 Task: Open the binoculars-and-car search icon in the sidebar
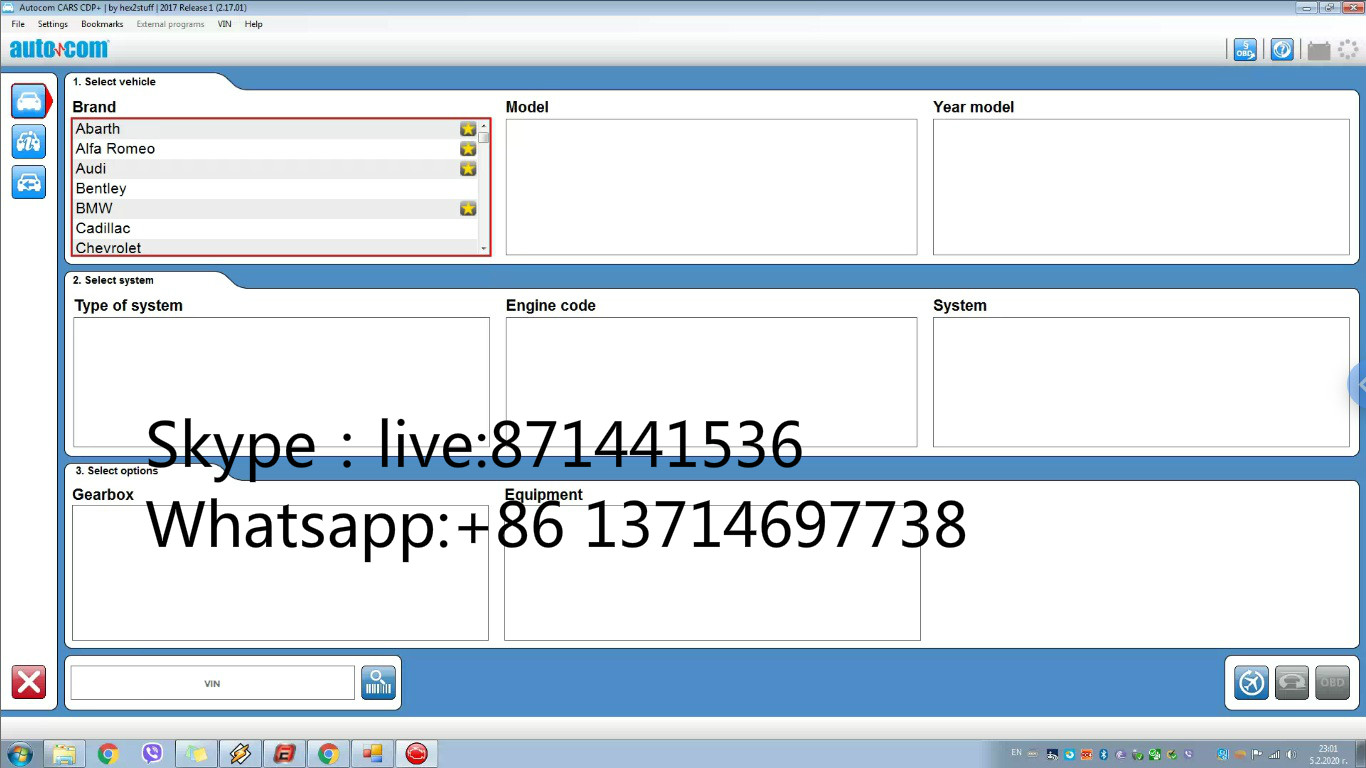point(29,142)
